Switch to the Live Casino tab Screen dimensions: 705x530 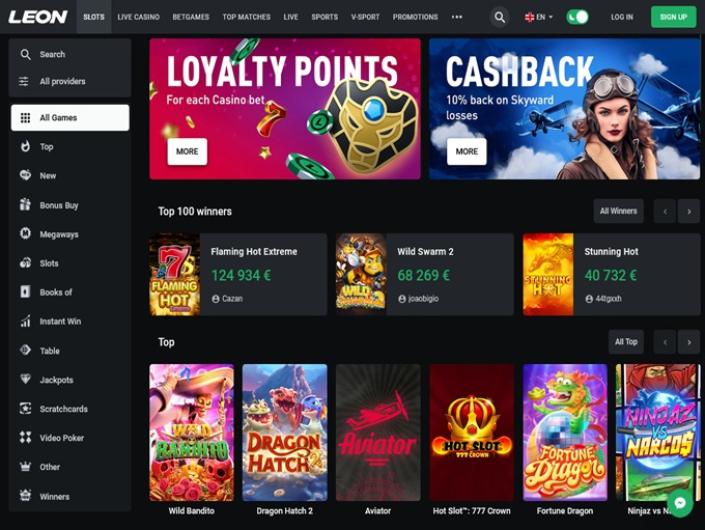pos(138,17)
